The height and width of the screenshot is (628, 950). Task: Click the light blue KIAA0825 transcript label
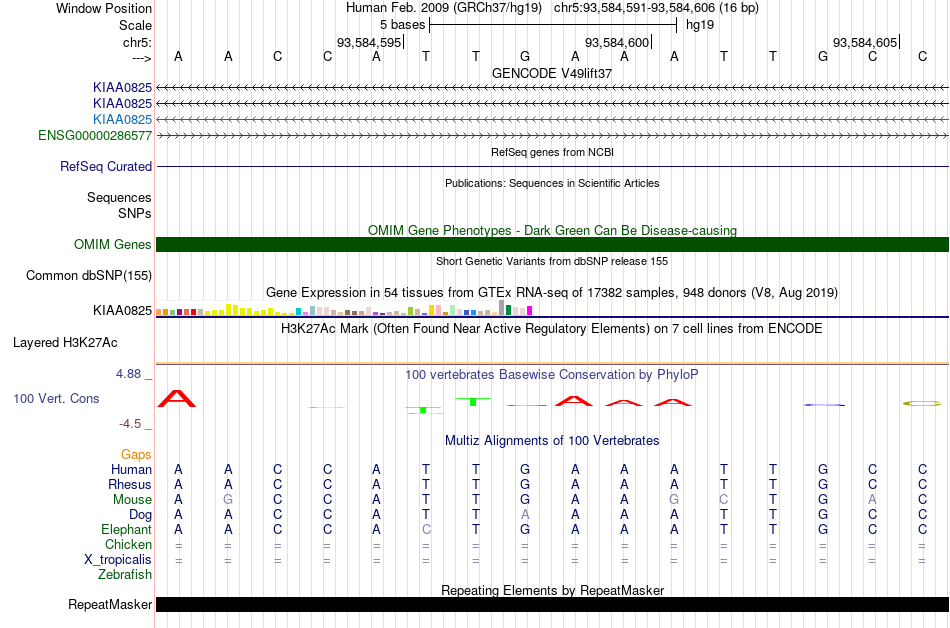click(122, 119)
